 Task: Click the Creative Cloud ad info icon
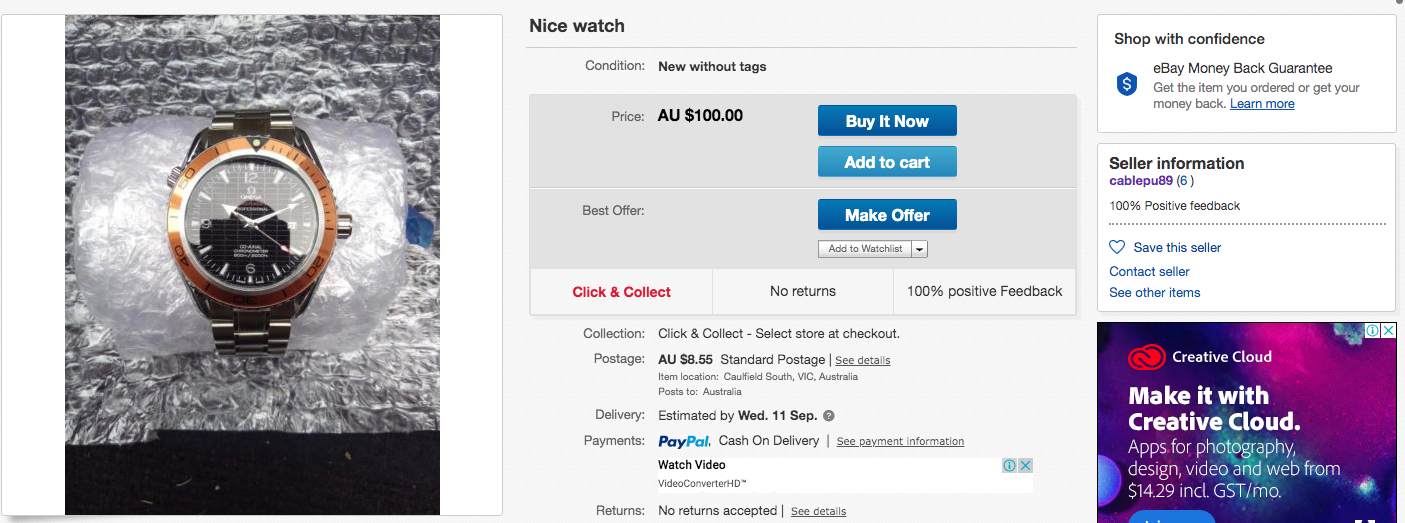1374,330
